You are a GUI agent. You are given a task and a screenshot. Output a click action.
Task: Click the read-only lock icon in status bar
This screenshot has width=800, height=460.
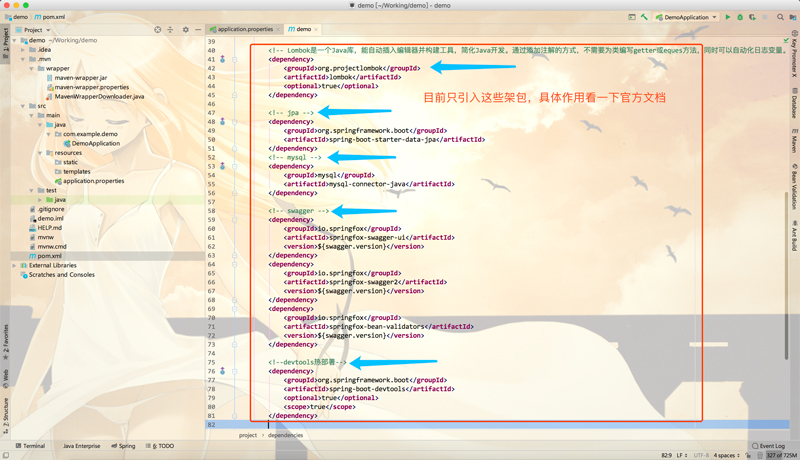click(x=748, y=455)
